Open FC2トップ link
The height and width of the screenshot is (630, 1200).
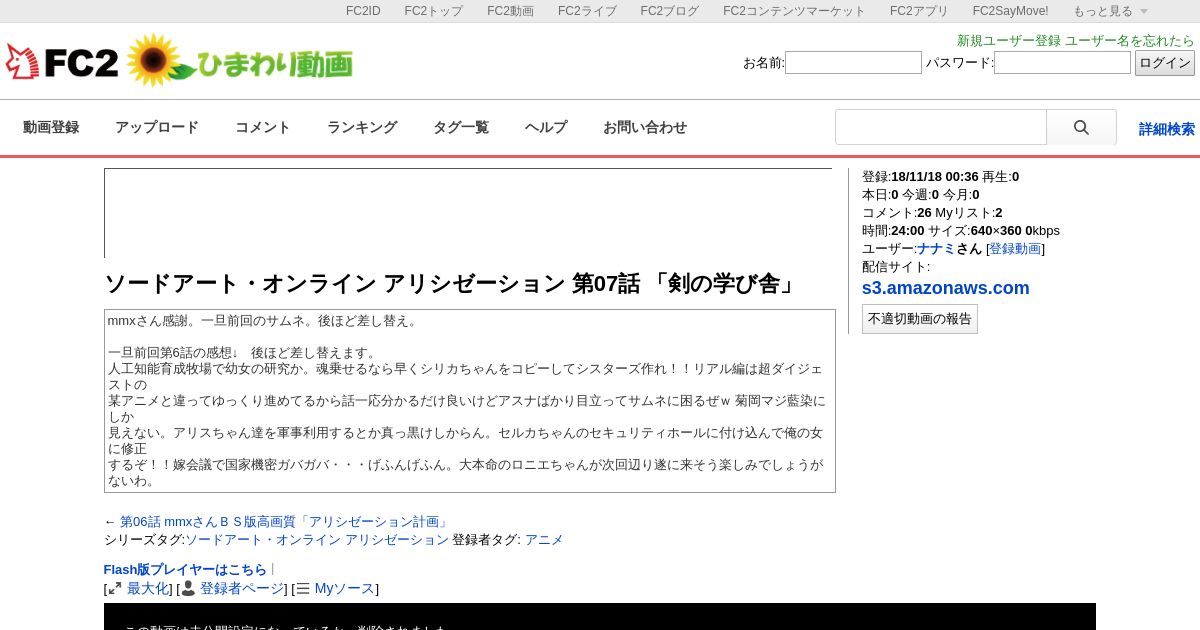coord(434,11)
